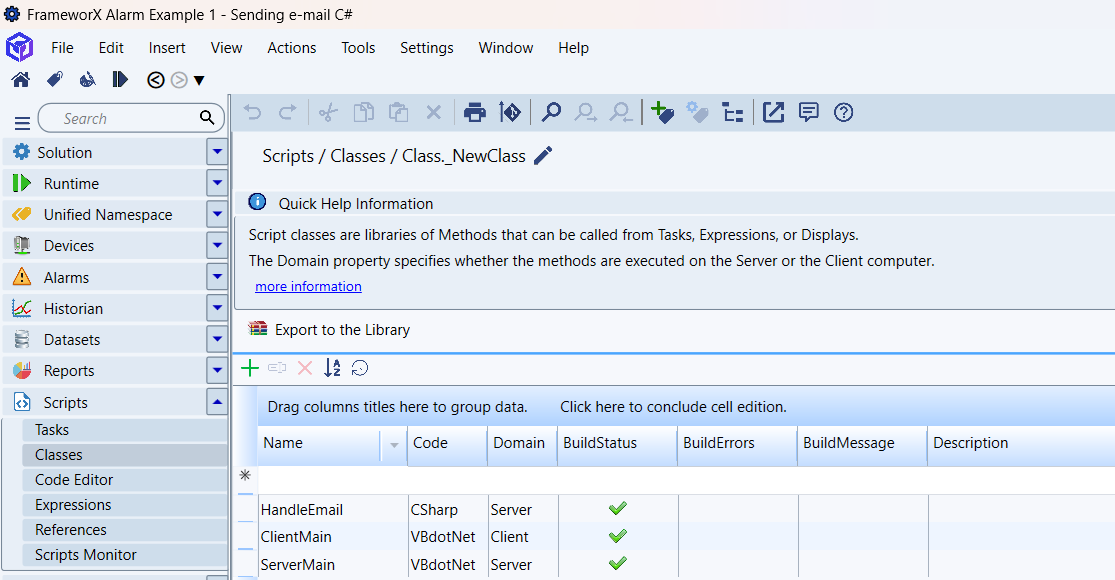
Task: Click the Home icon in the top toolbar
Action: click(20, 80)
